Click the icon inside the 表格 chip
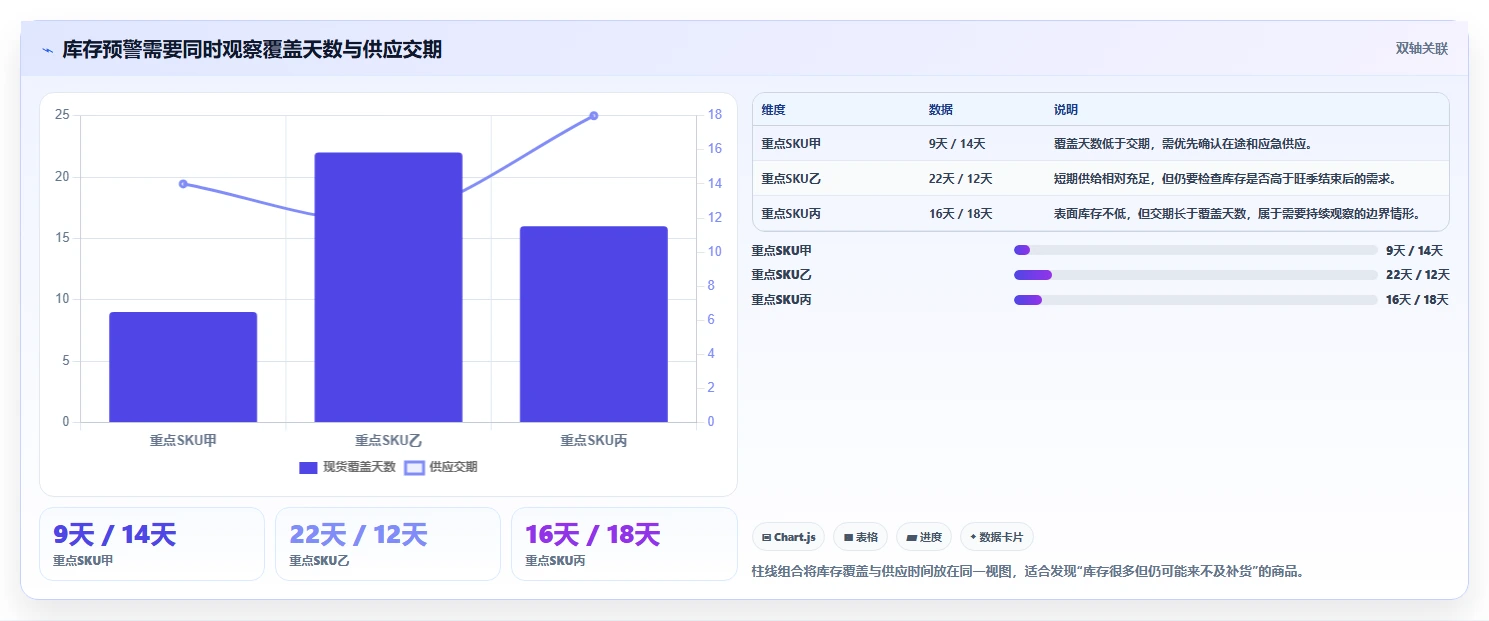 point(848,538)
